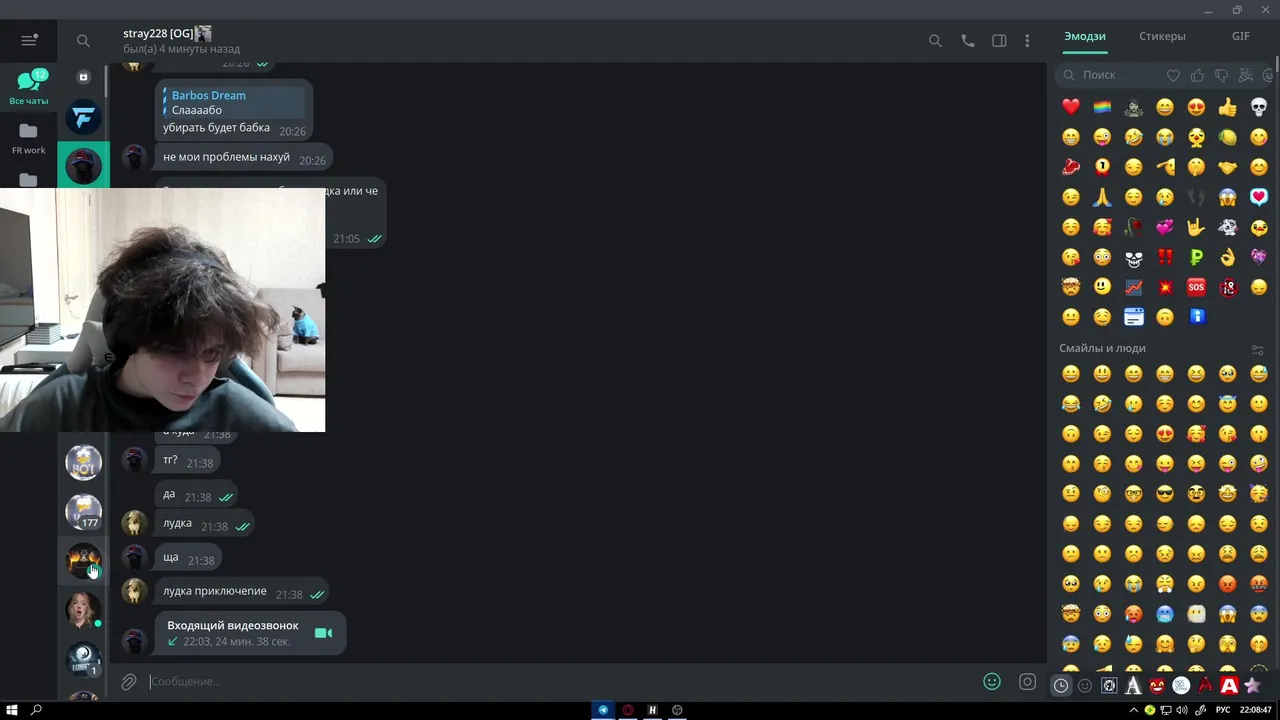
Task: Insert the yellow thumbs up emoji
Action: [x=1228, y=107]
